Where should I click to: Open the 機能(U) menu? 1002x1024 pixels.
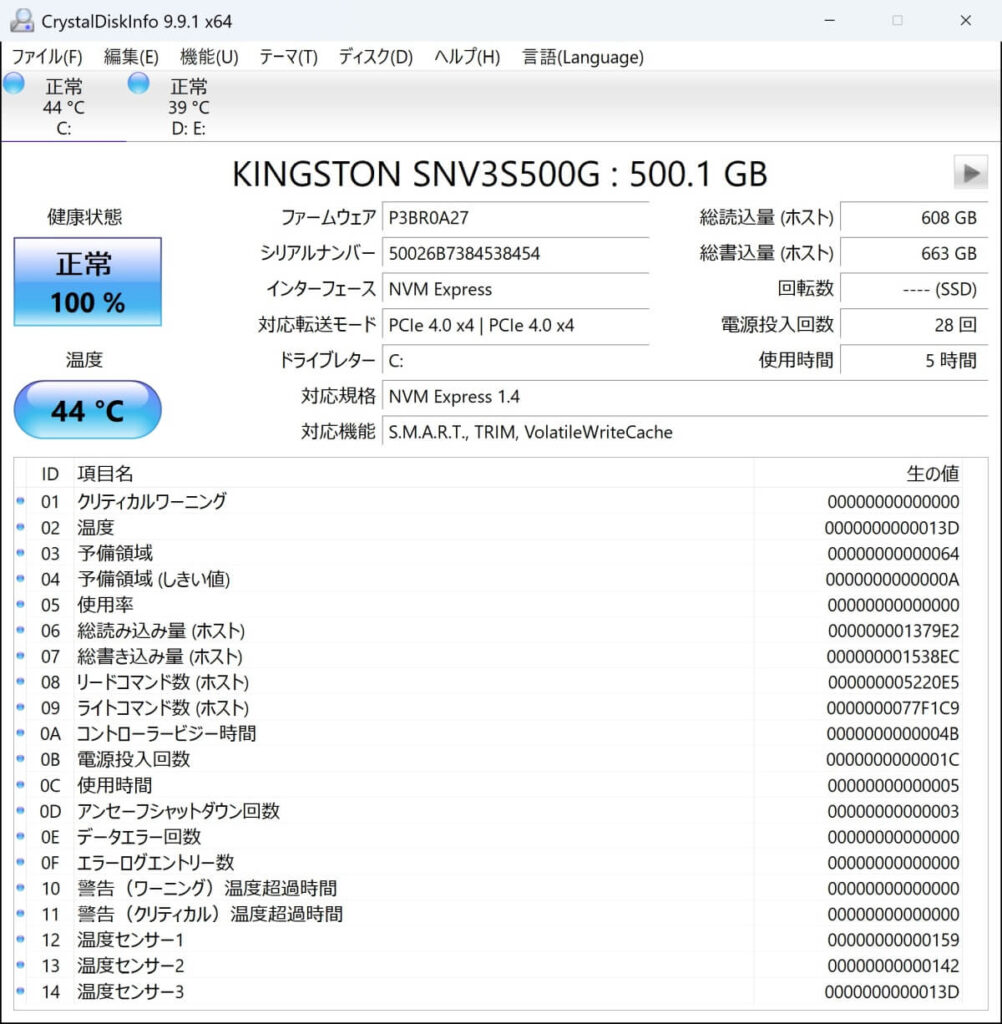(x=209, y=57)
